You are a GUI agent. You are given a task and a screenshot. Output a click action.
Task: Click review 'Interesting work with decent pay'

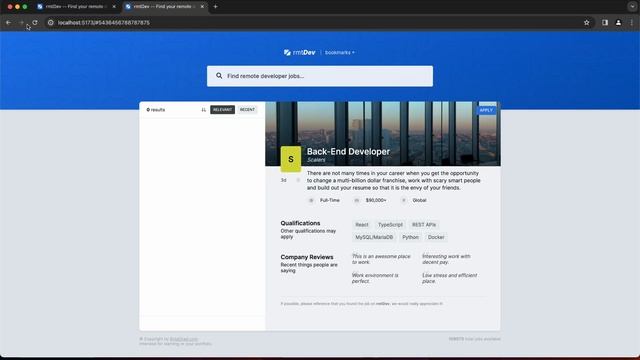(x=446, y=259)
